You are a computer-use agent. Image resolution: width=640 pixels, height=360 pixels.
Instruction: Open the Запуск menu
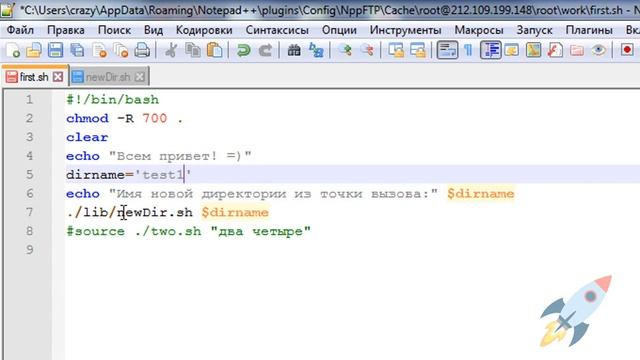tap(534, 30)
